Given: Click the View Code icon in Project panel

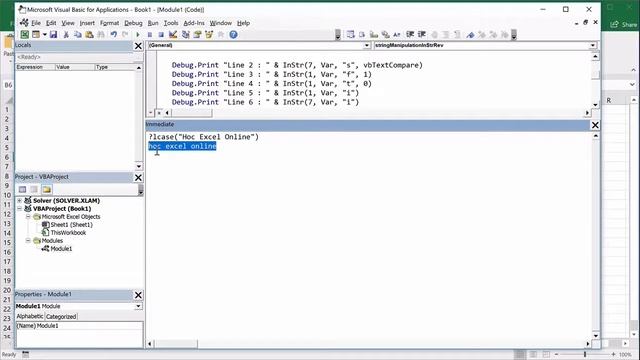Looking at the screenshot, I should tap(22, 189).
